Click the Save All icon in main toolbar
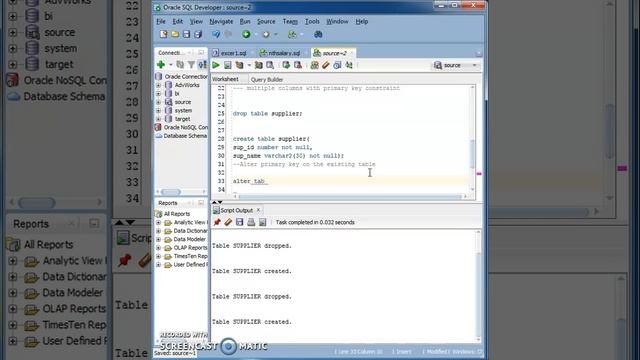The image size is (640, 360). click(198, 34)
